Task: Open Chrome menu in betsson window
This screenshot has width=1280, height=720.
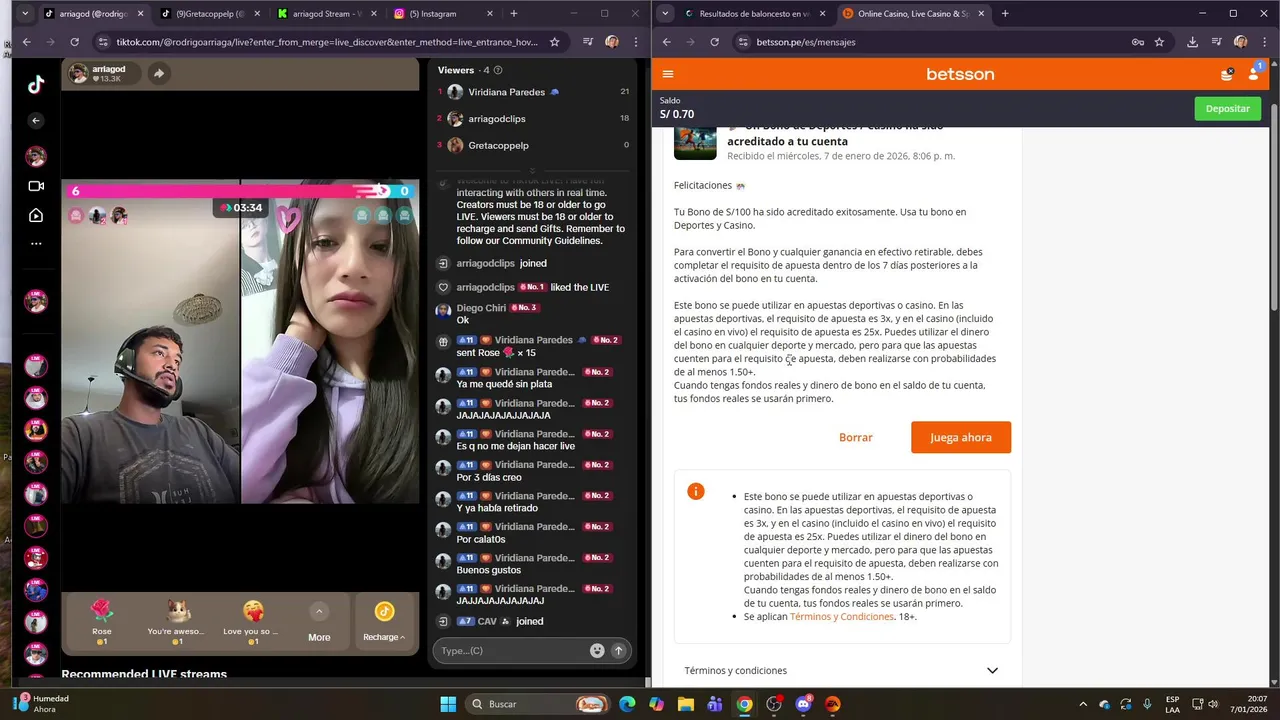Action: tap(1264, 42)
